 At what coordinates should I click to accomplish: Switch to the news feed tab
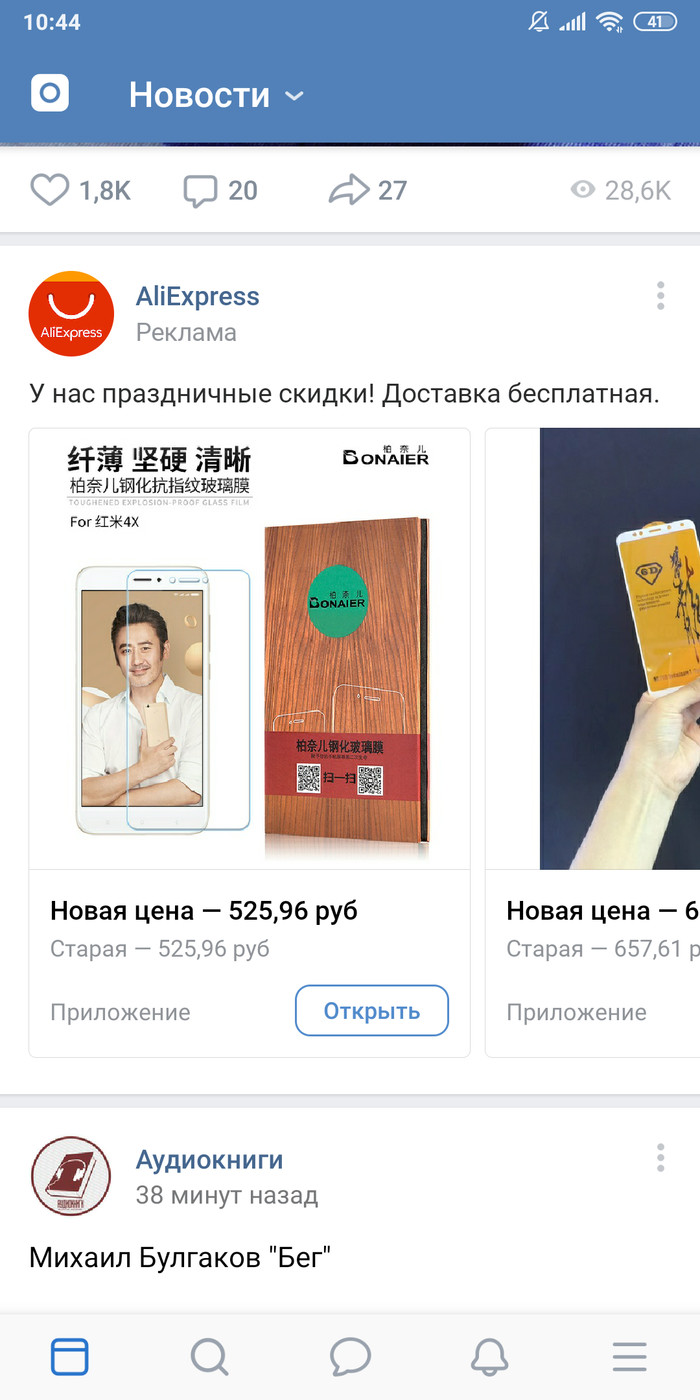(x=70, y=1357)
